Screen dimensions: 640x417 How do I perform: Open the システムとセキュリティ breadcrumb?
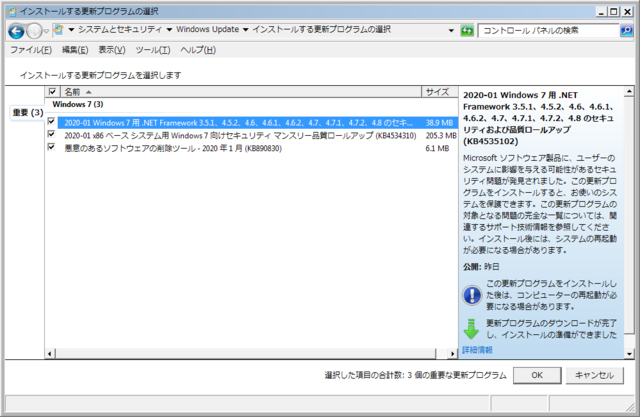coord(120,29)
